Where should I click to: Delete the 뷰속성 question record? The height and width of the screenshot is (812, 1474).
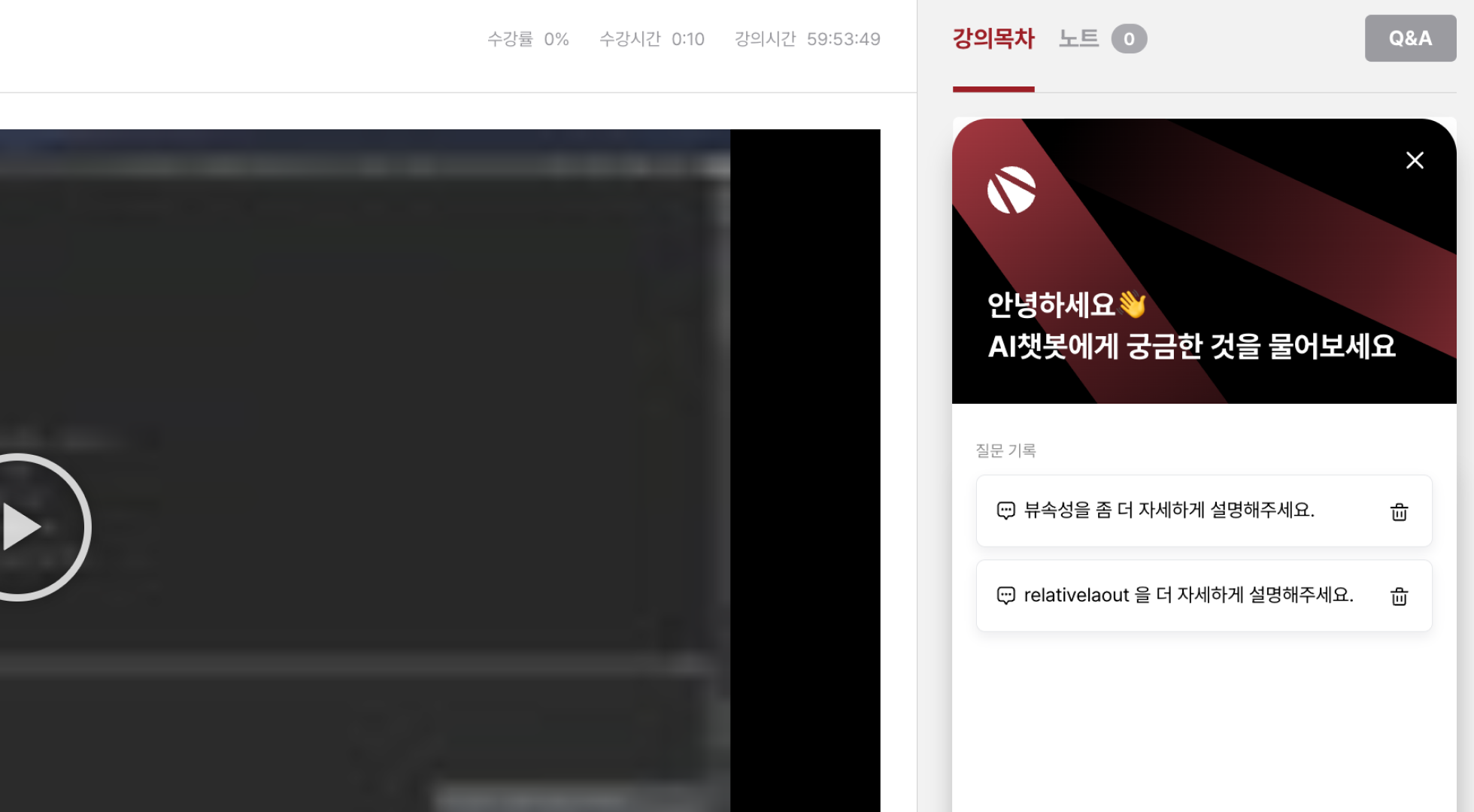[1399, 512]
